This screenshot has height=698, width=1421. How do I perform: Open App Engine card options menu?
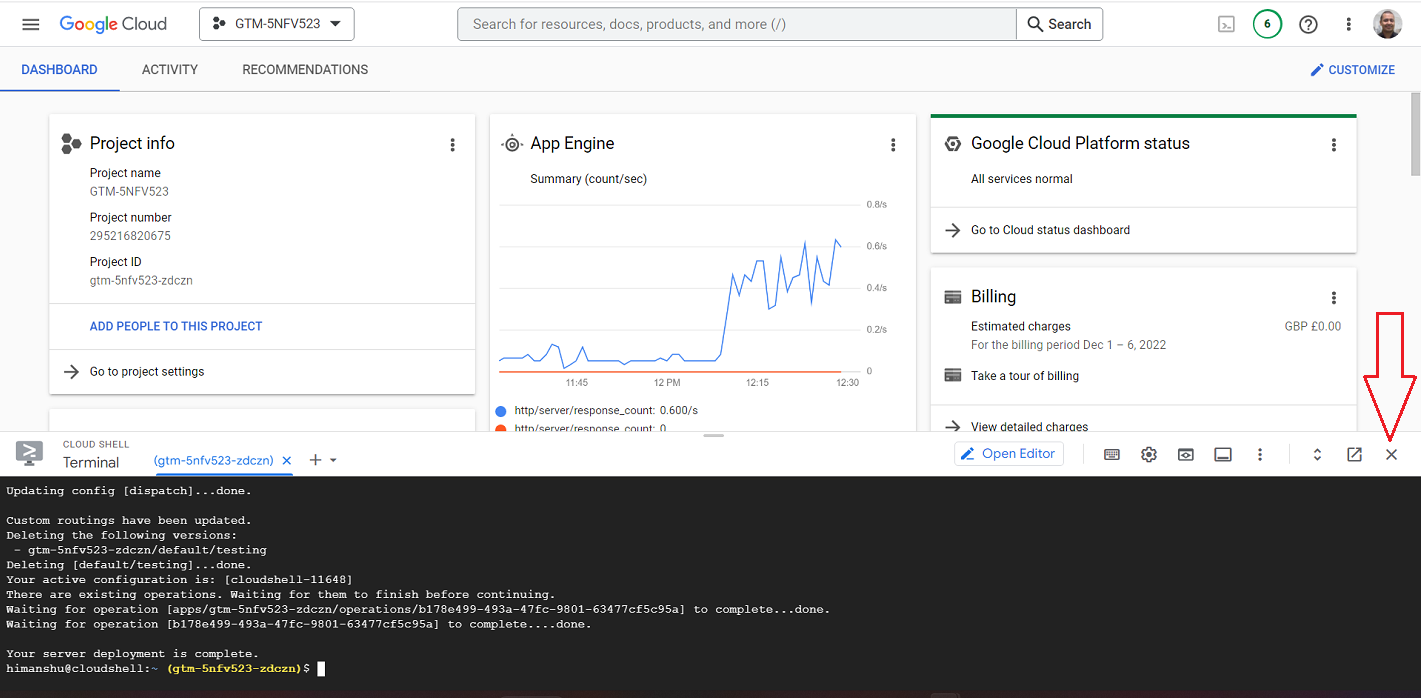pyautogui.click(x=893, y=145)
